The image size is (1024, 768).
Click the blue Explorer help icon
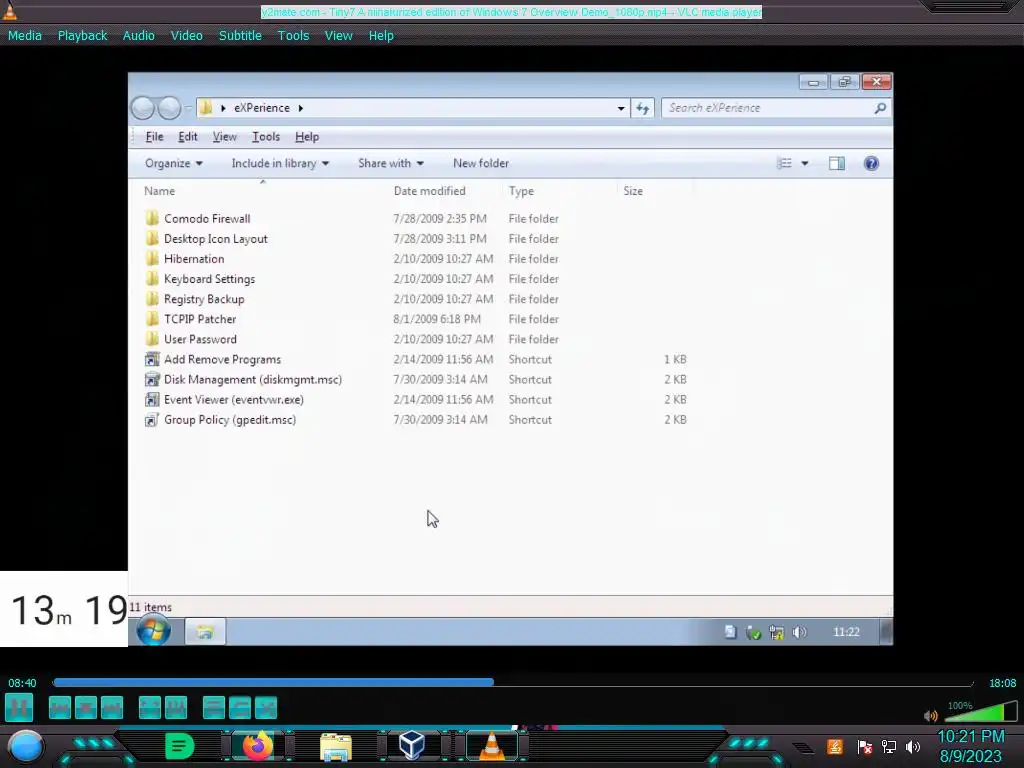coord(871,163)
